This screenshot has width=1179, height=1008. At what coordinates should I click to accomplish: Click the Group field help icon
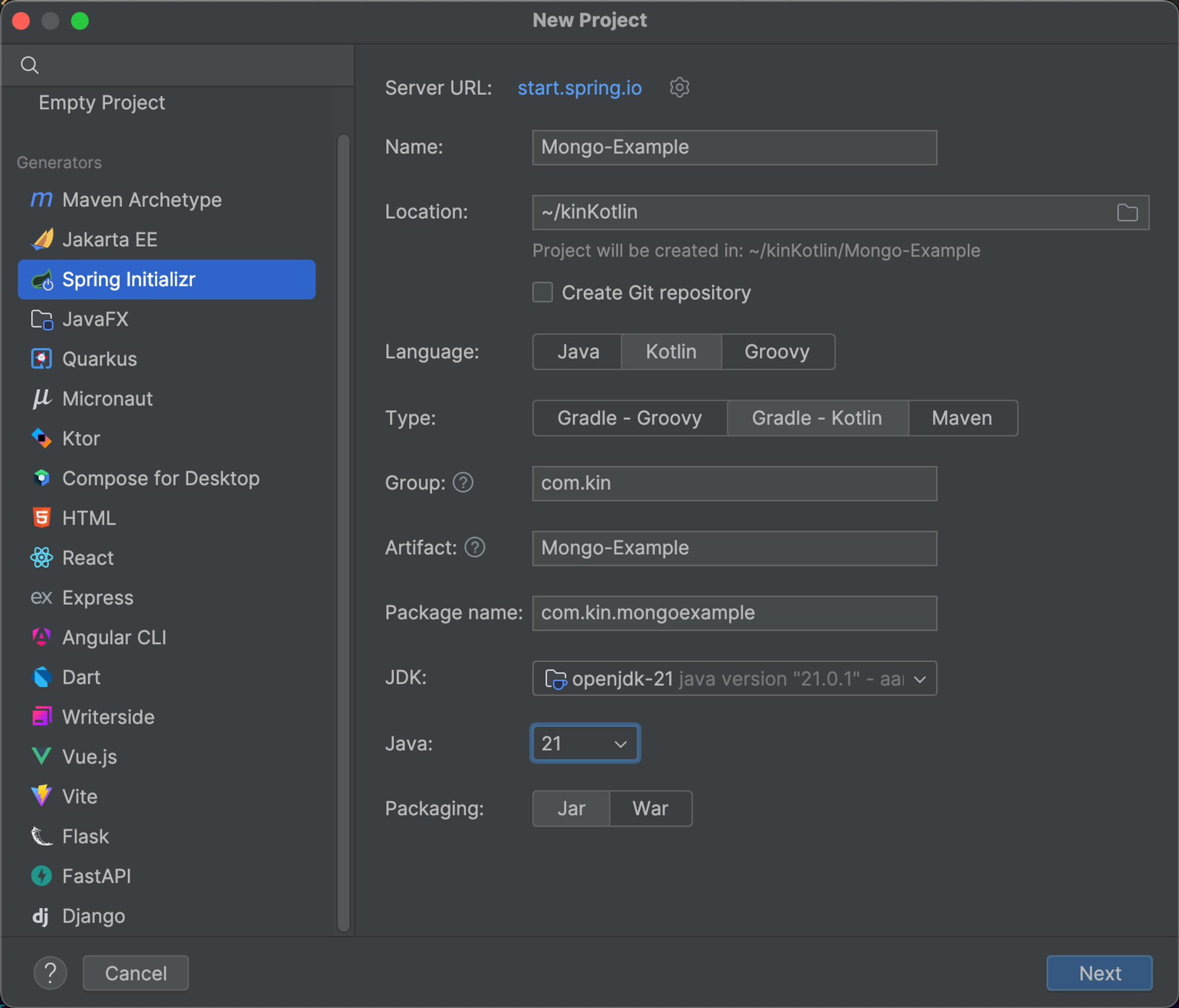tap(463, 483)
